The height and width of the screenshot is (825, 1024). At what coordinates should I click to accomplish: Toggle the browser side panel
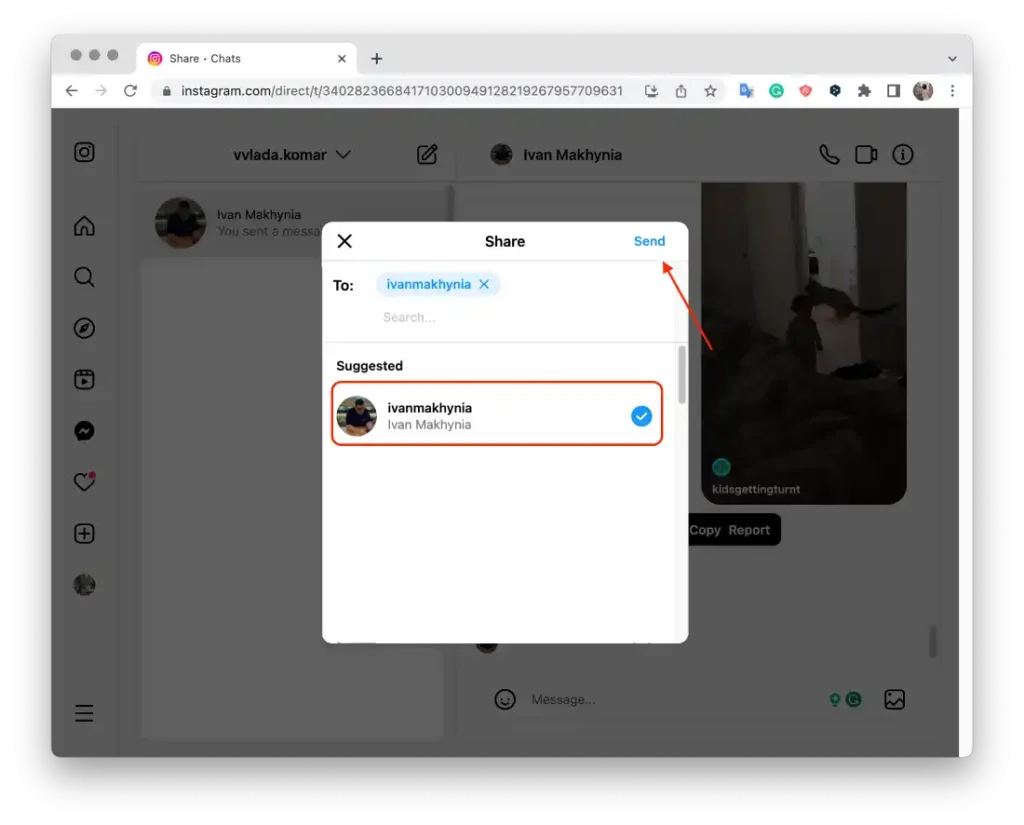tap(893, 91)
